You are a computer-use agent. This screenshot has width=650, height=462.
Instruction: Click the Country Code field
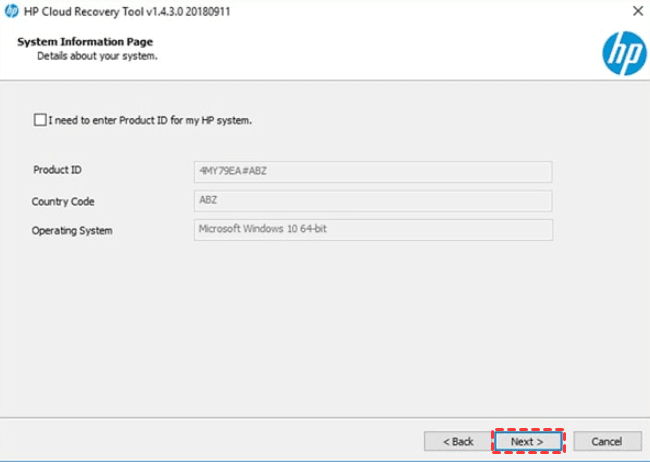(373, 201)
